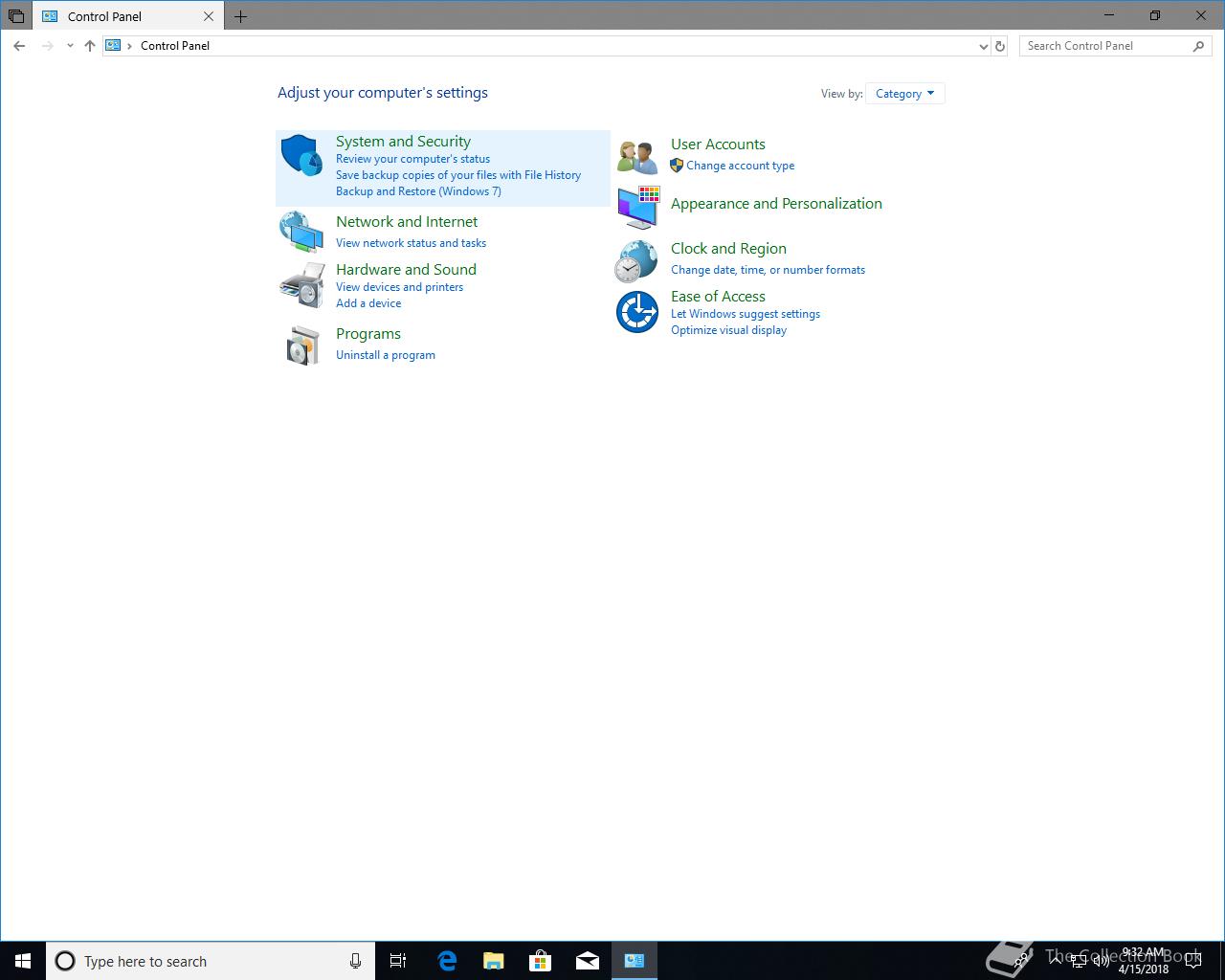Screen dimensions: 1225x980
Task: Open User Accounts category
Action: [x=718, y=144]
